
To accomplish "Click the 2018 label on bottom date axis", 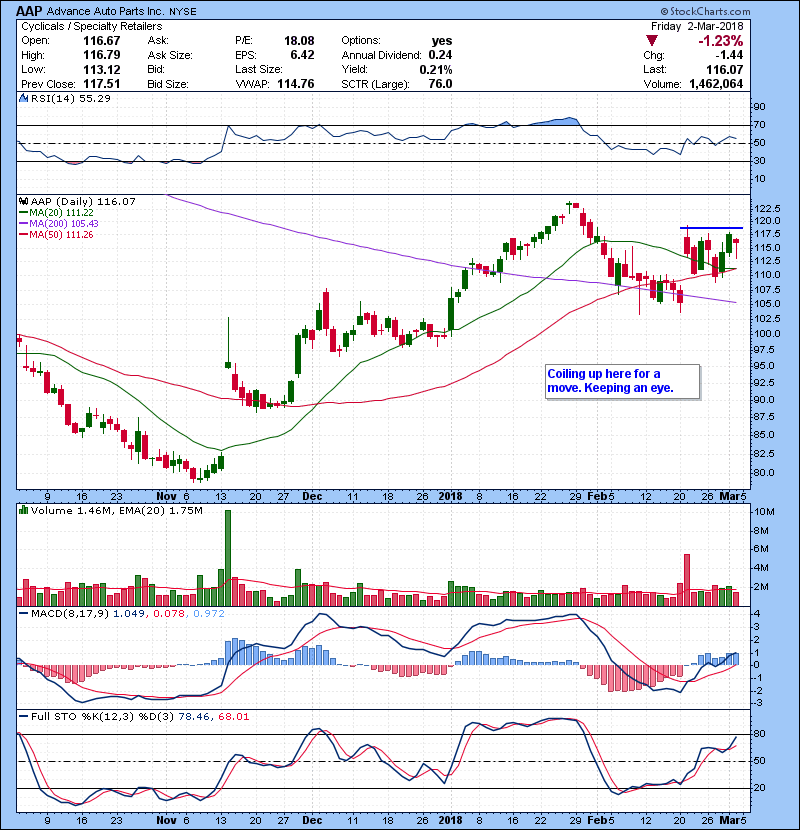I will pos(450,820).
